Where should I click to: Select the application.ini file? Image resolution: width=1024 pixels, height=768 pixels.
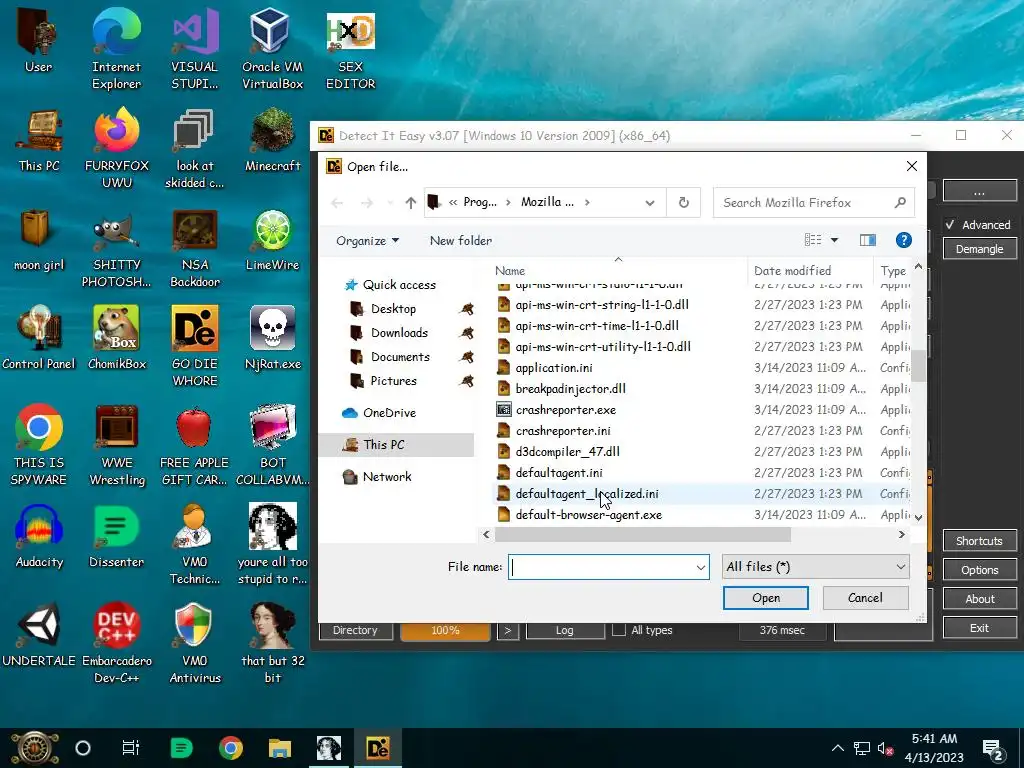click(554, 368)
